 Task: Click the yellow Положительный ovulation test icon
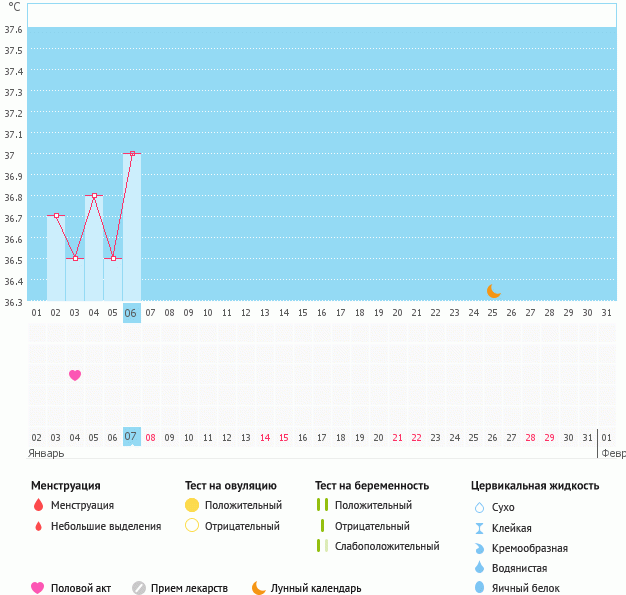(192, 506)
